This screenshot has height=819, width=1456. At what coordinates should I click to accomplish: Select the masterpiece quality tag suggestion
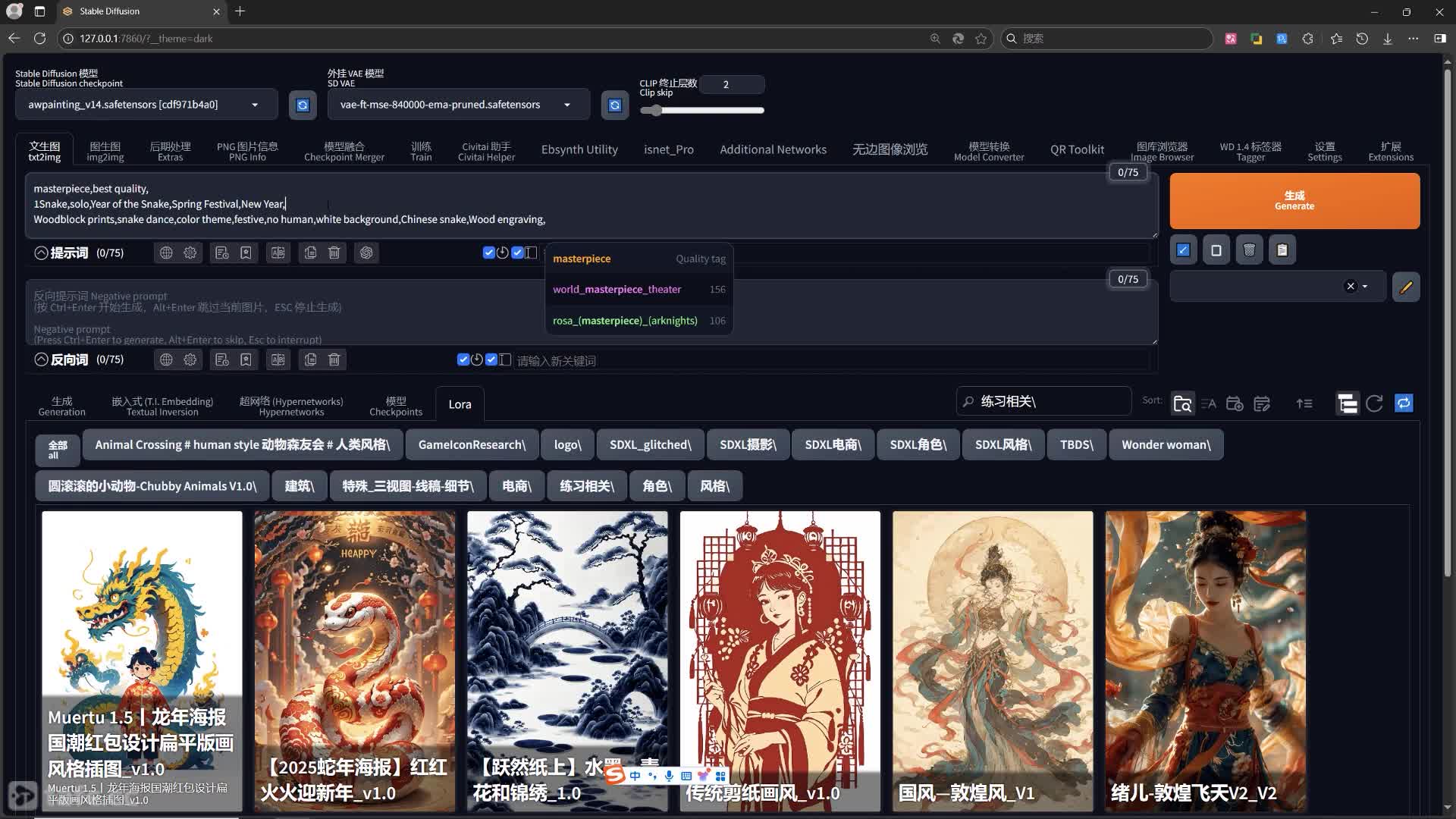[639, 259]
